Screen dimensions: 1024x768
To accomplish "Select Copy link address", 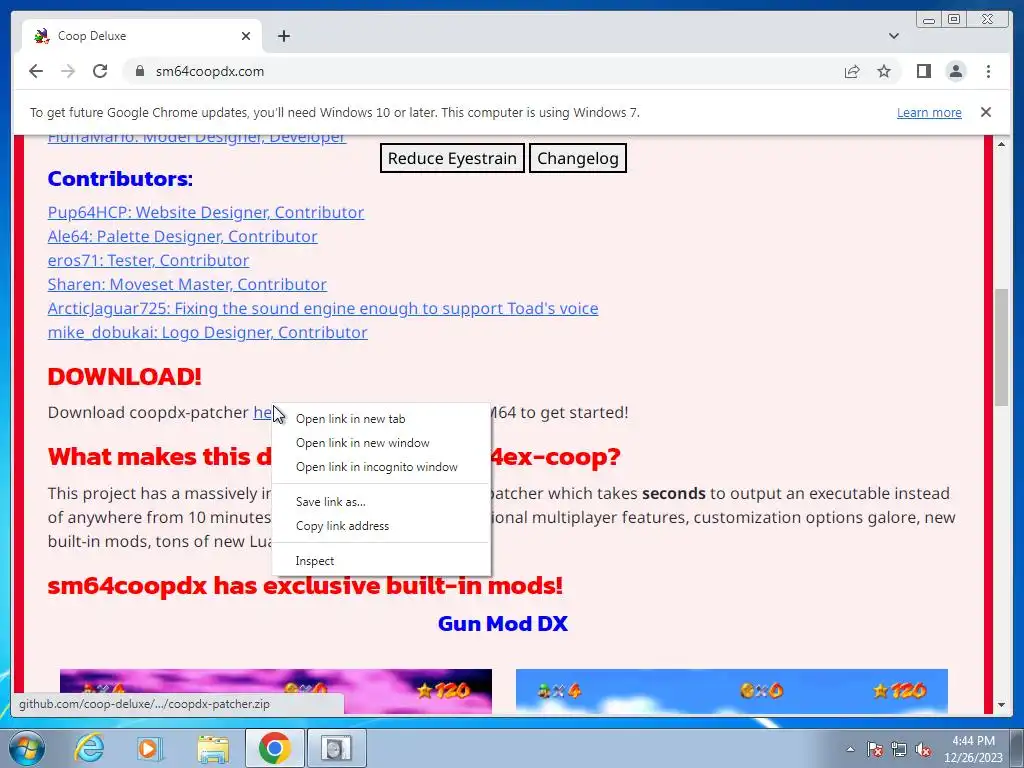I will click(x=381, y=526).
